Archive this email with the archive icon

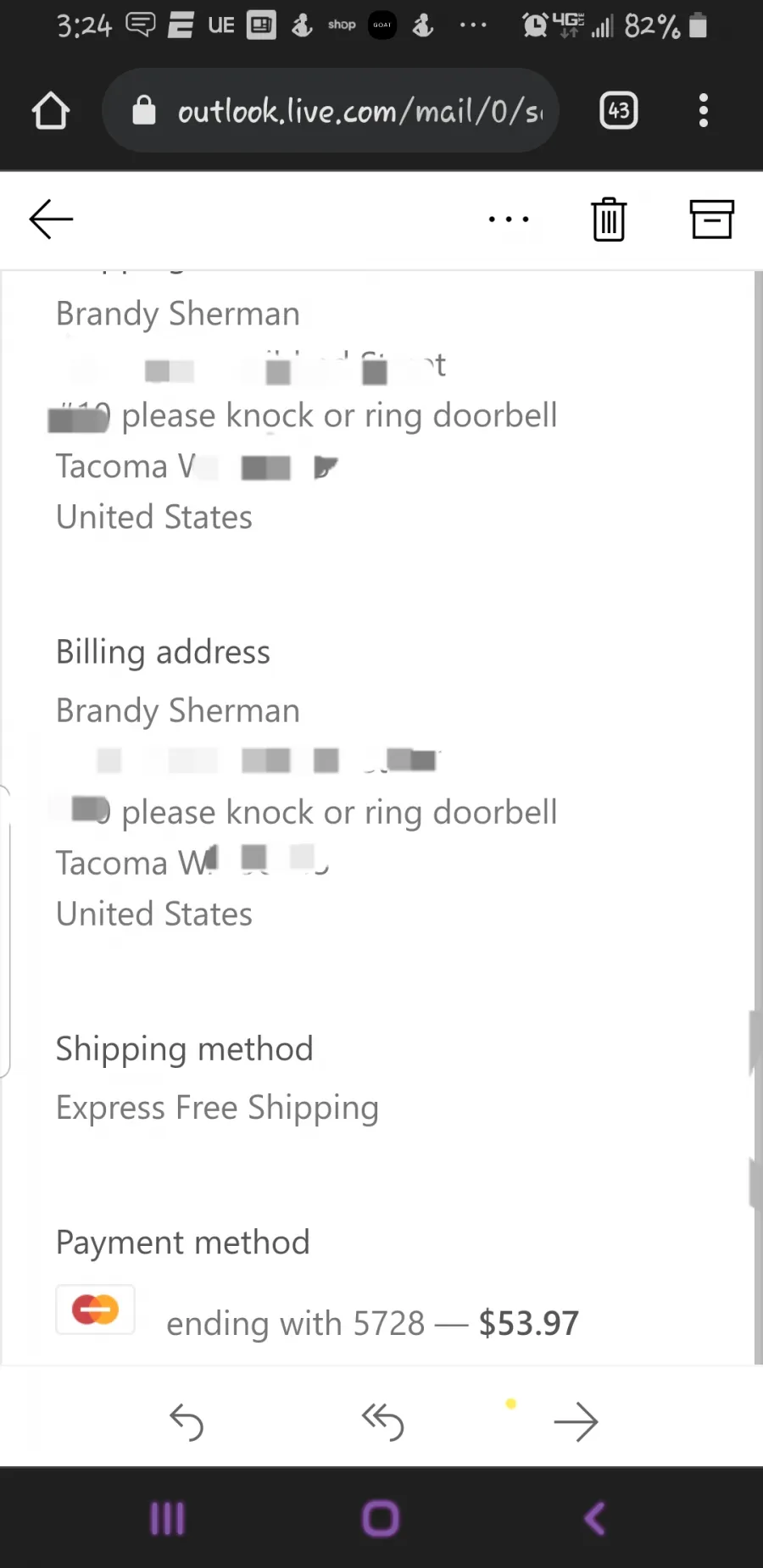(x=711, y=220)
